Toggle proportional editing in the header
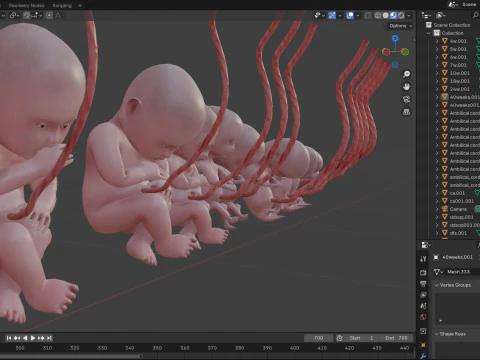 [49, 15]
